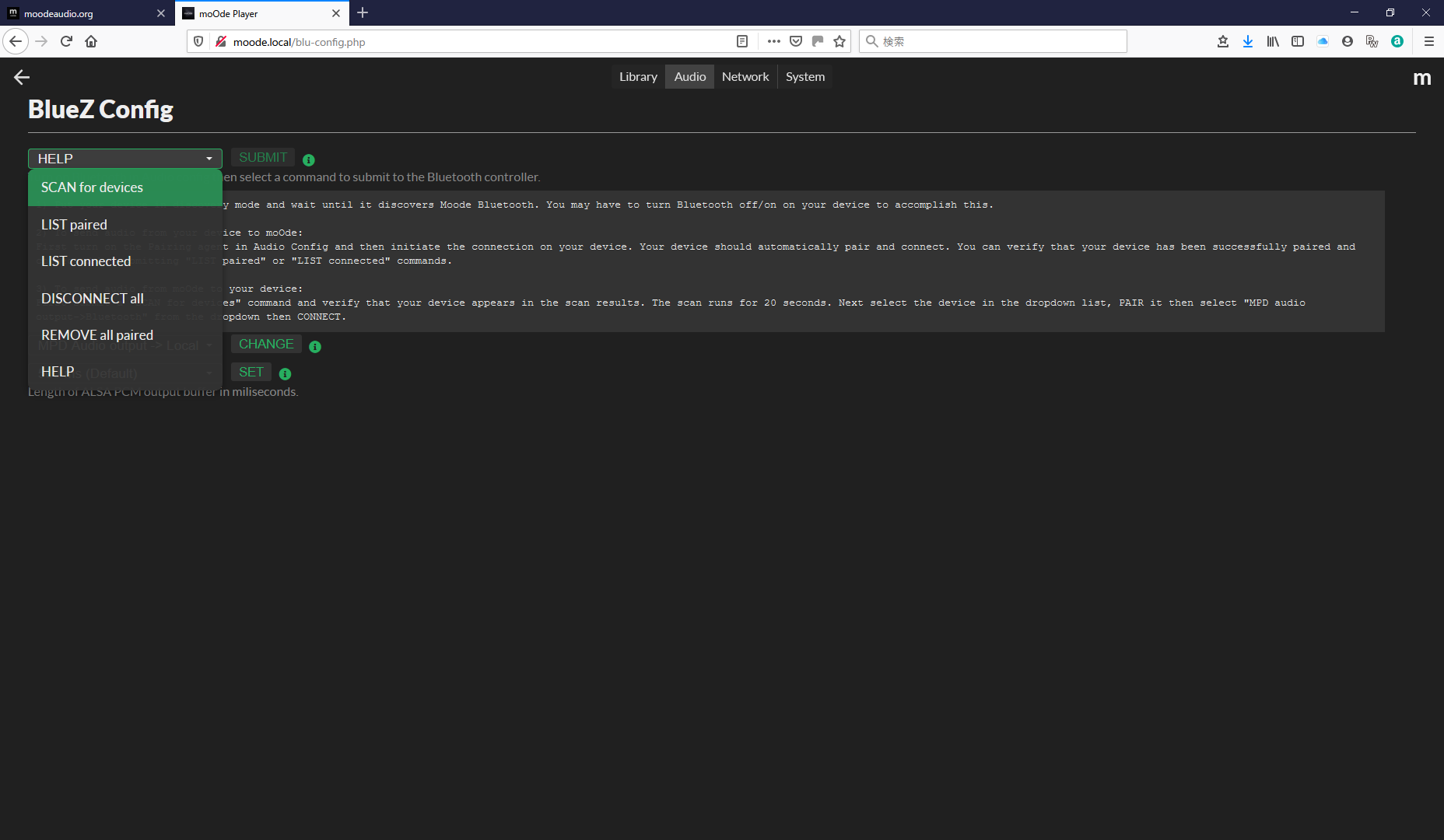This screenshot has width=1444, height=840.
Task: Open a new browser tab with plus
Action: point(363,13)
